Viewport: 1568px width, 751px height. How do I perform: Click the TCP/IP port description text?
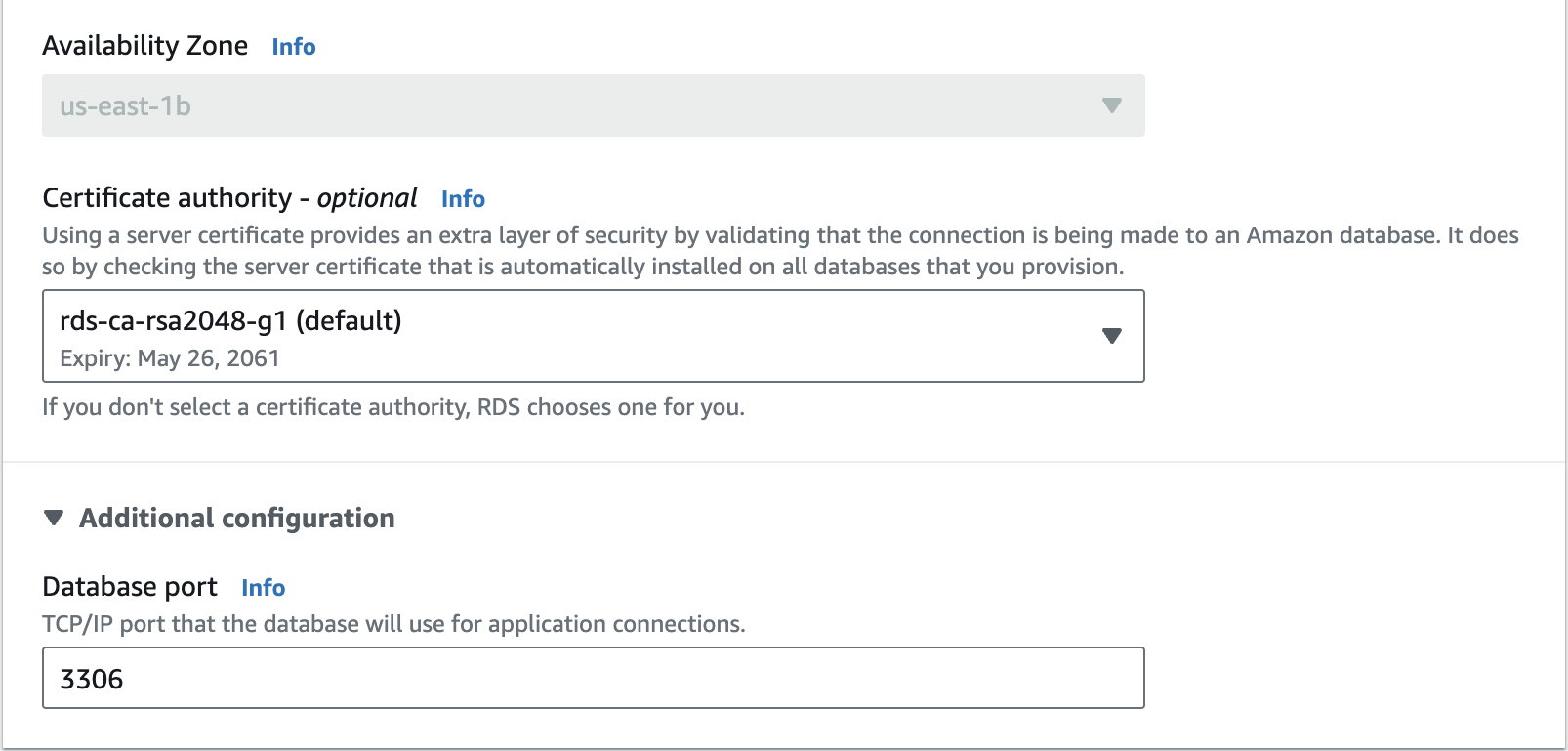coord(392,624)
